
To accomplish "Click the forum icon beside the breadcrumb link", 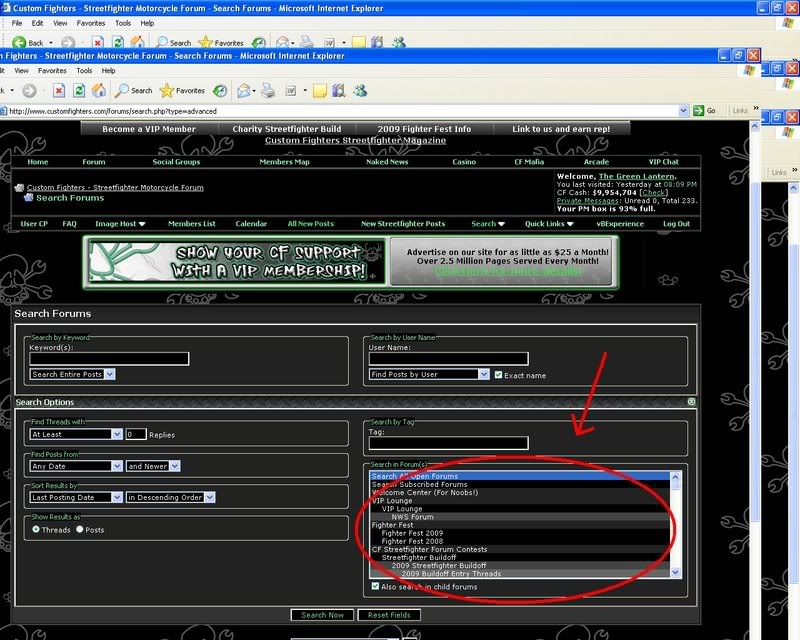I will point(19,188).
